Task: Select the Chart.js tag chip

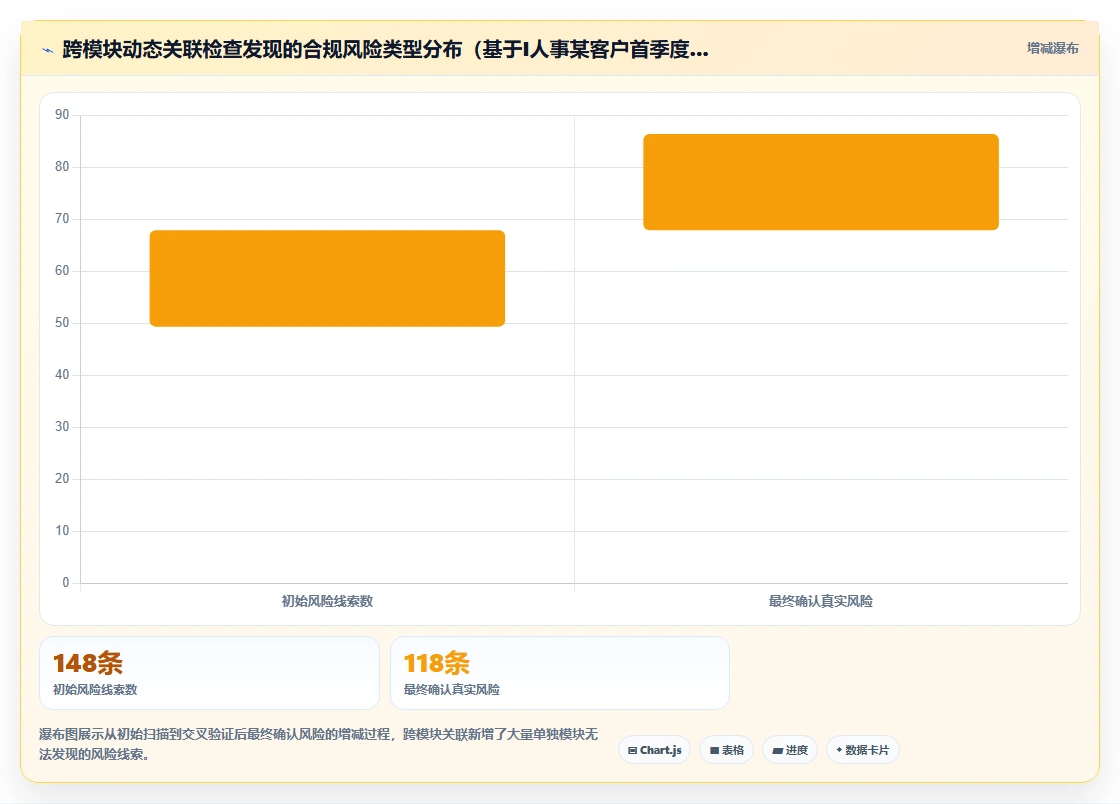Action: pos(654,750)
